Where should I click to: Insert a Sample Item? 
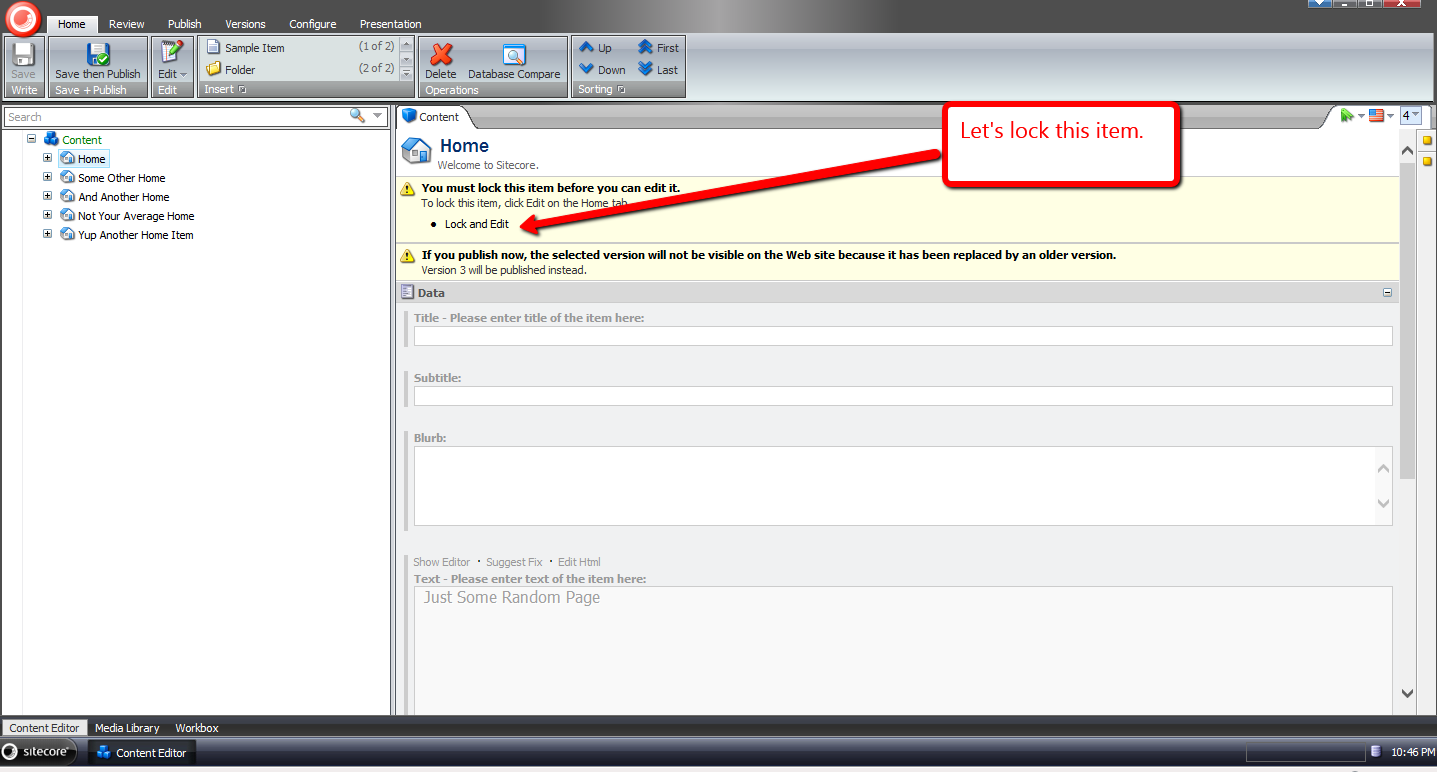[254, 48]
